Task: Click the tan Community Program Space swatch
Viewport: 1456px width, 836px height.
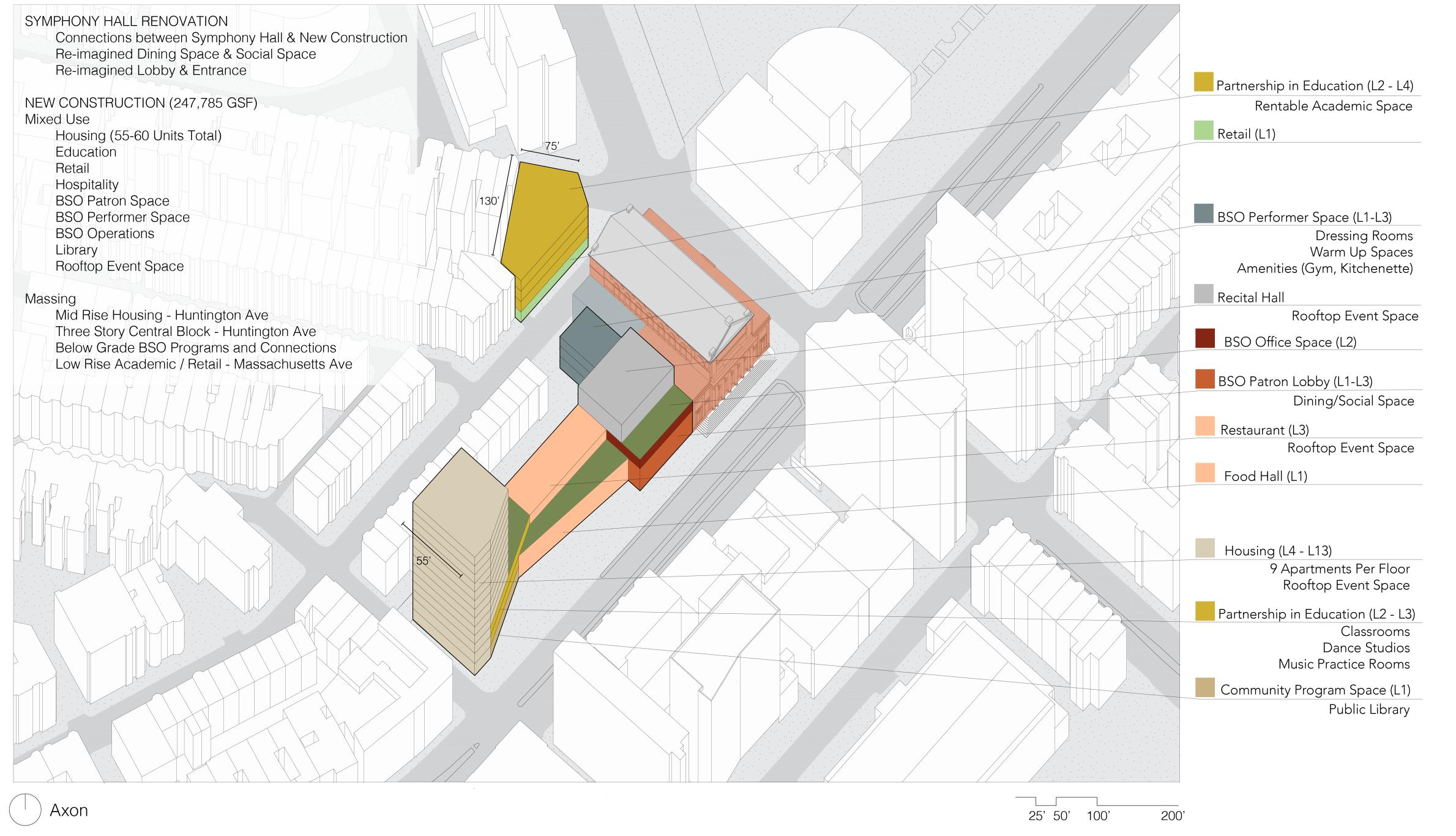Action: click(x=1204, y=687)
